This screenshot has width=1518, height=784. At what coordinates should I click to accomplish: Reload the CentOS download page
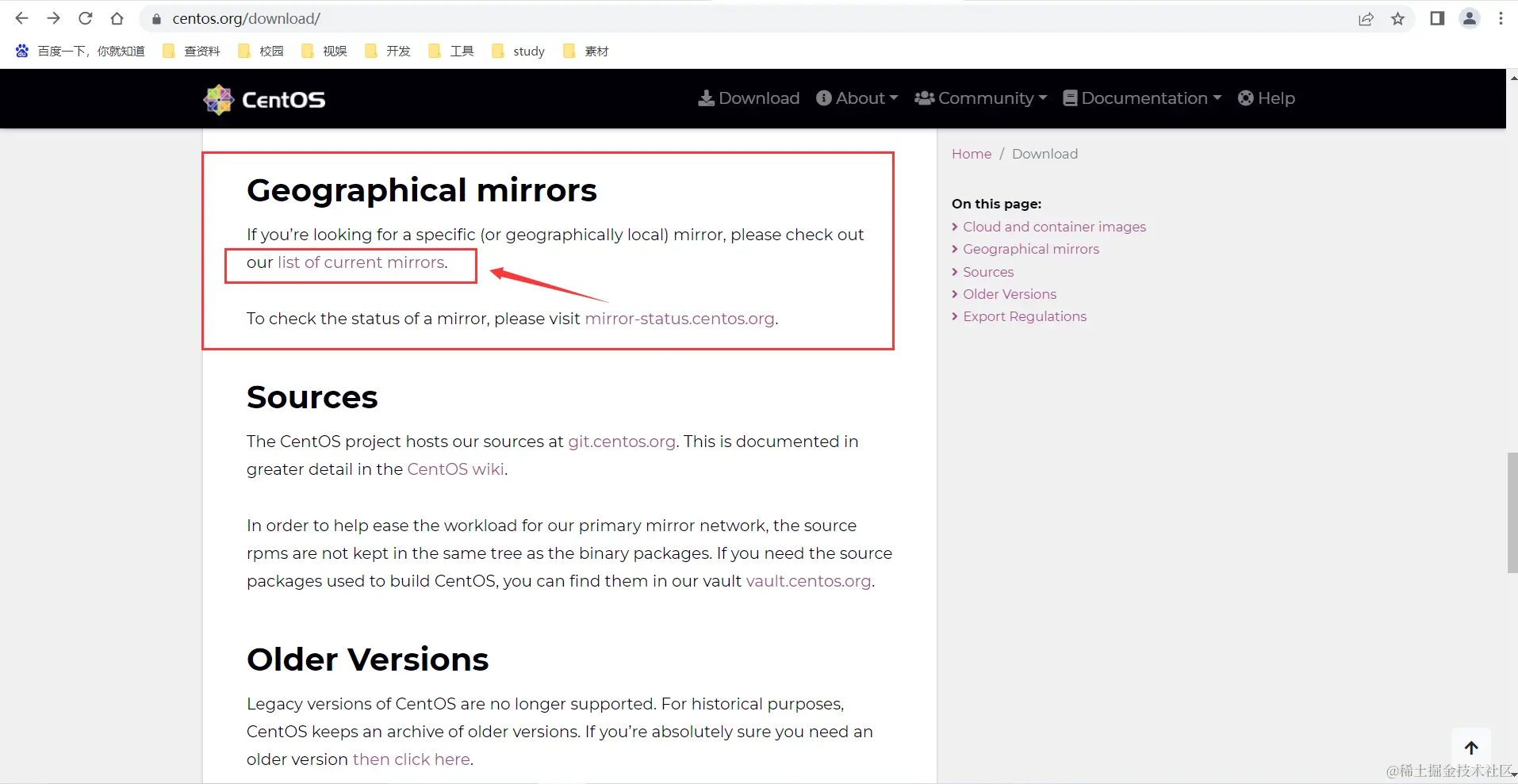click(86, 18)
